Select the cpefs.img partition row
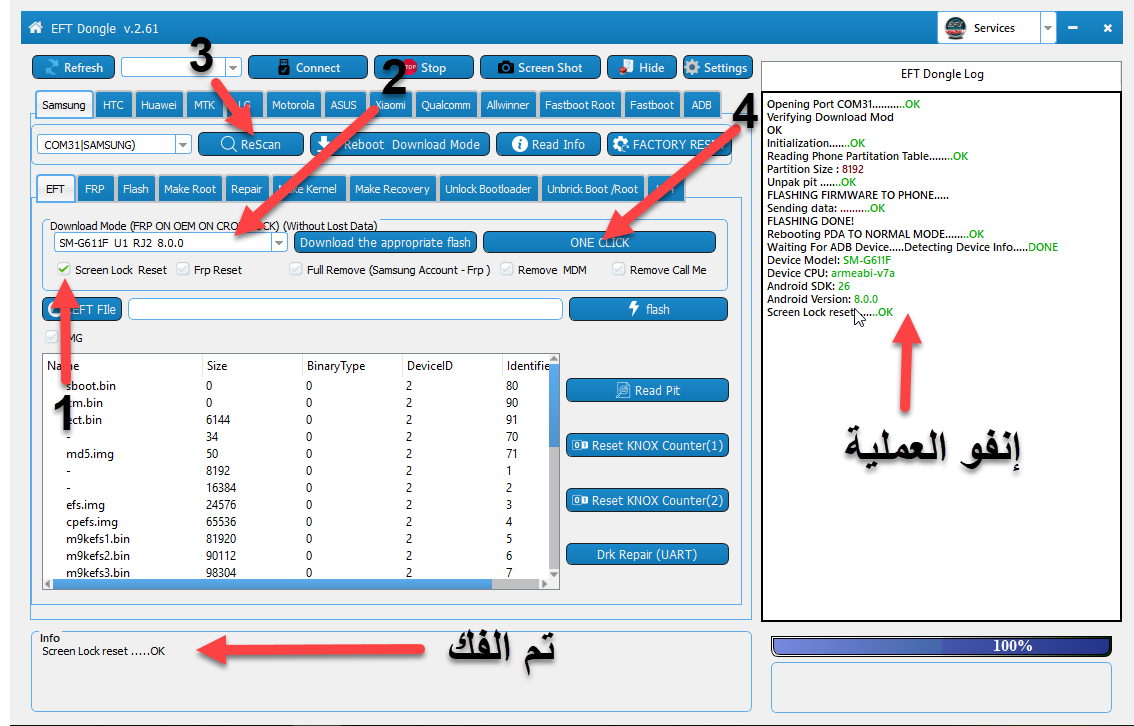 tap(297, 522)
